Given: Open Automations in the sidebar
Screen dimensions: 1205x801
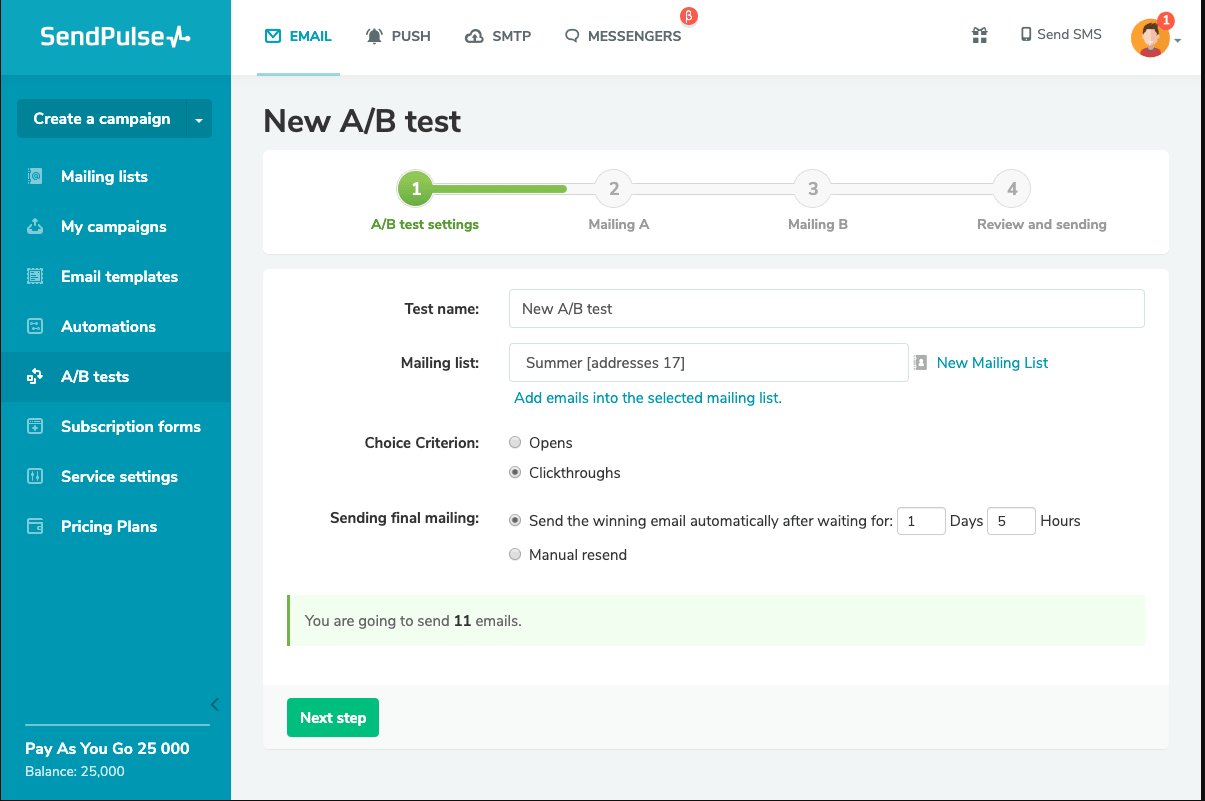Looking at the screenshot, I should (115, 327).
